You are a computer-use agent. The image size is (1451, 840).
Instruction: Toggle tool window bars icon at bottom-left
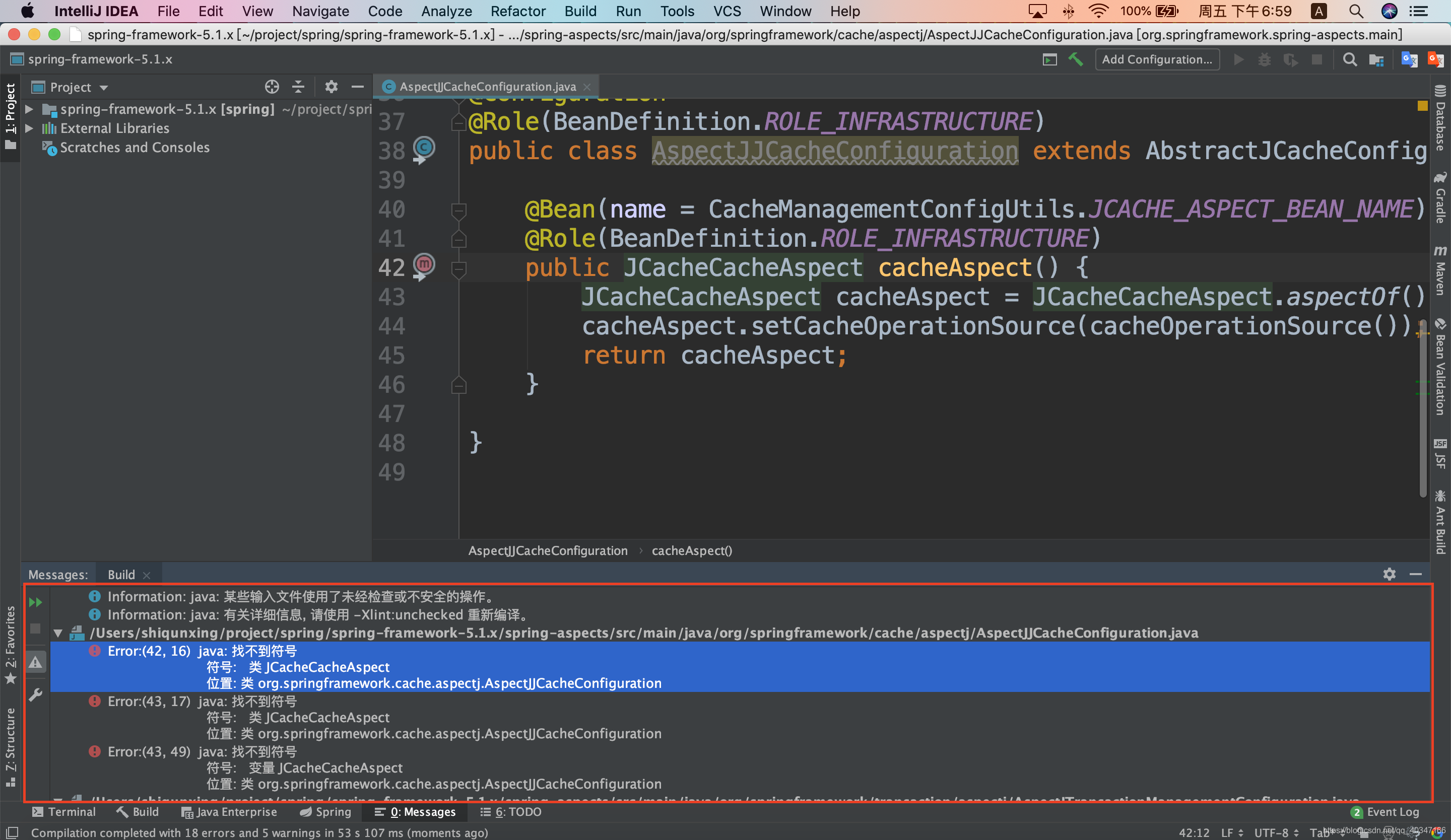point(12,832)
